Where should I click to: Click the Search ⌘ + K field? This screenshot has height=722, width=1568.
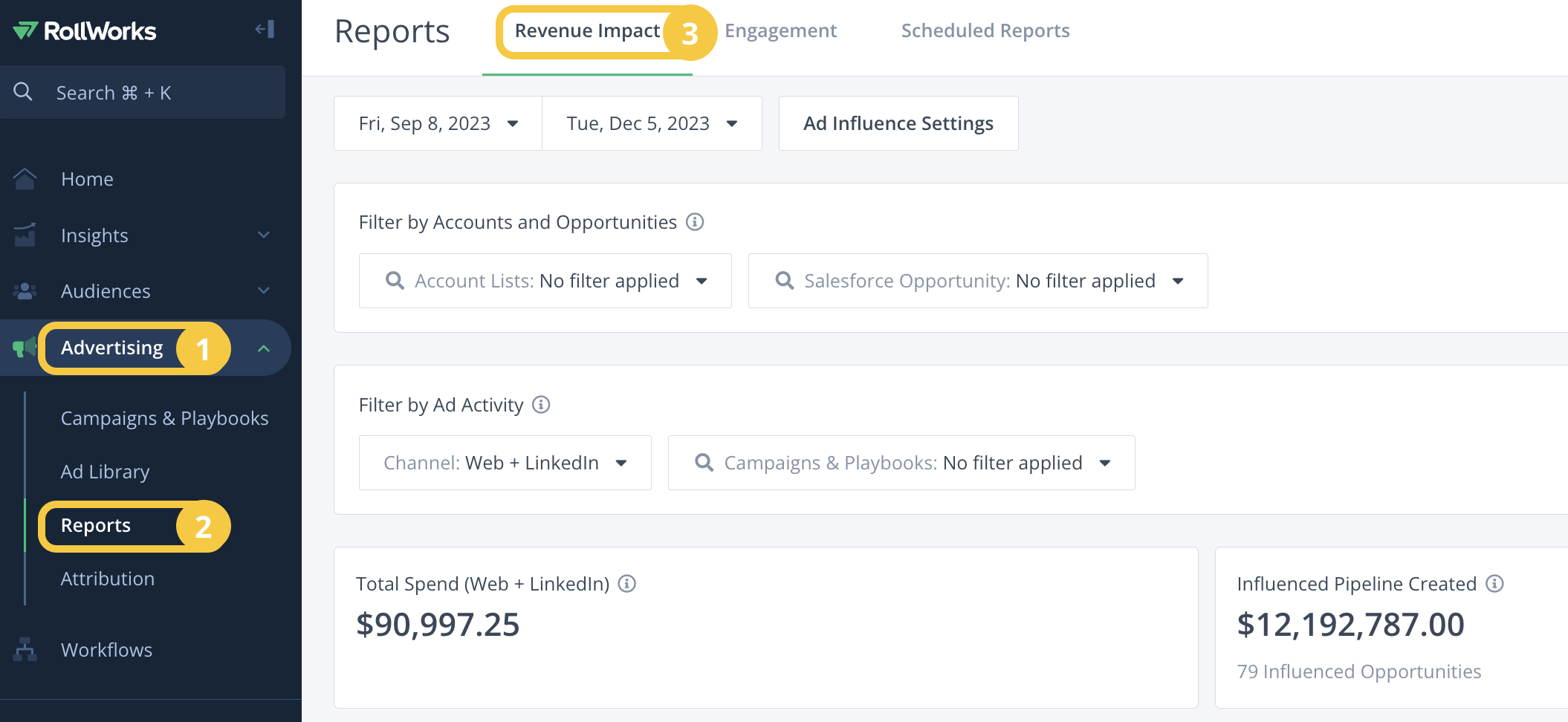143,92
